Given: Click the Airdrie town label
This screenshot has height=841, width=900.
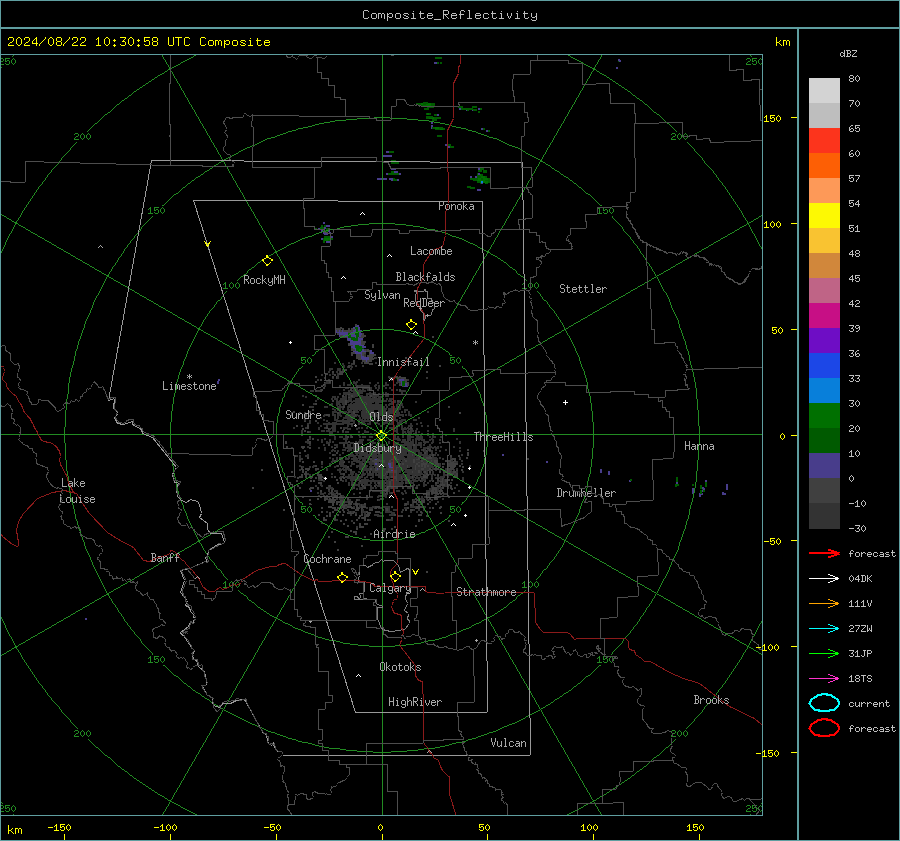Looking at the screenshot, I should [394, 534].
